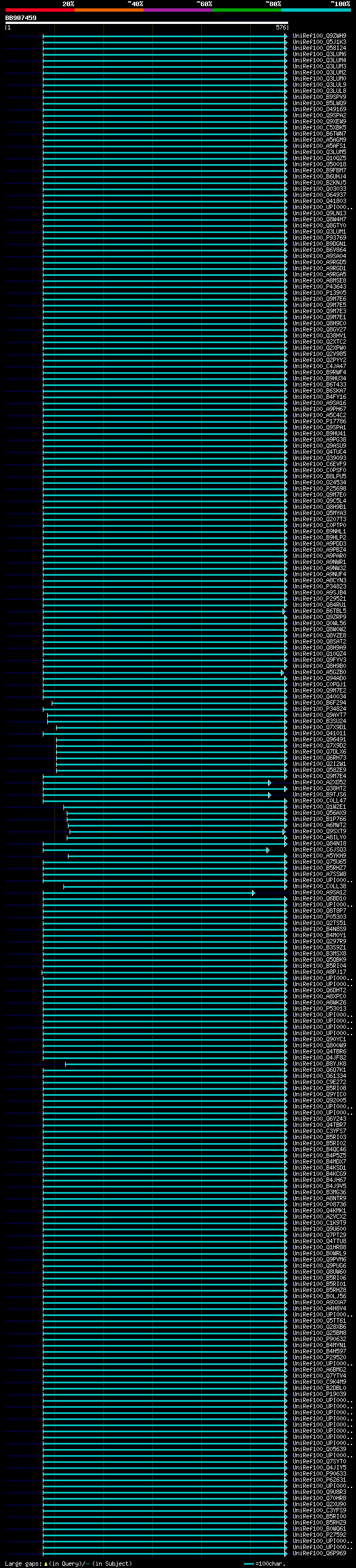Select the UniRef100_Q56AX9 label
356x1568 pixels.
[319, 813]
